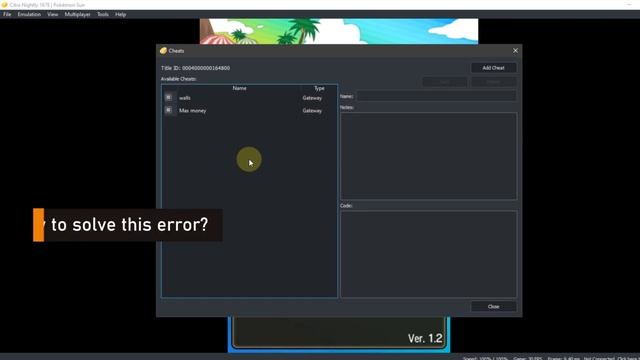640x360 pixels.
Task: Click the Not Connected status entry
Action: 599,358
